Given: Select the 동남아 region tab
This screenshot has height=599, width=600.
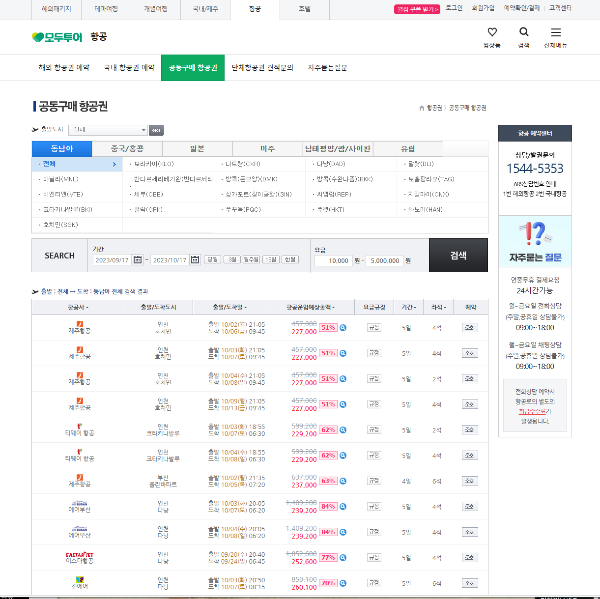Looking at the screenshot, I should tap(62, 149).
